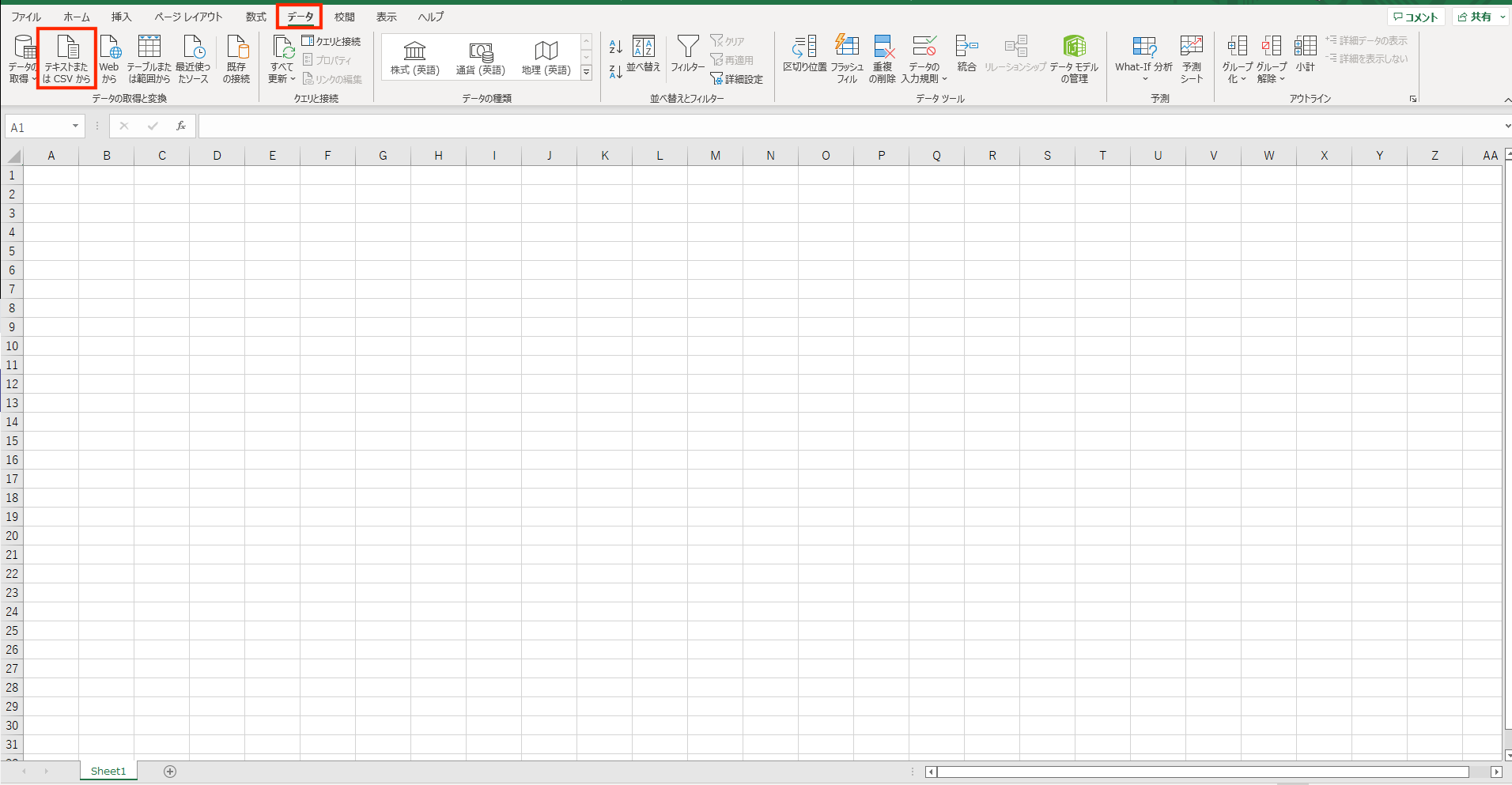Open 最近使ったソース icon
The width and height of the screenshot is (1512, 785).
(193, 58)
